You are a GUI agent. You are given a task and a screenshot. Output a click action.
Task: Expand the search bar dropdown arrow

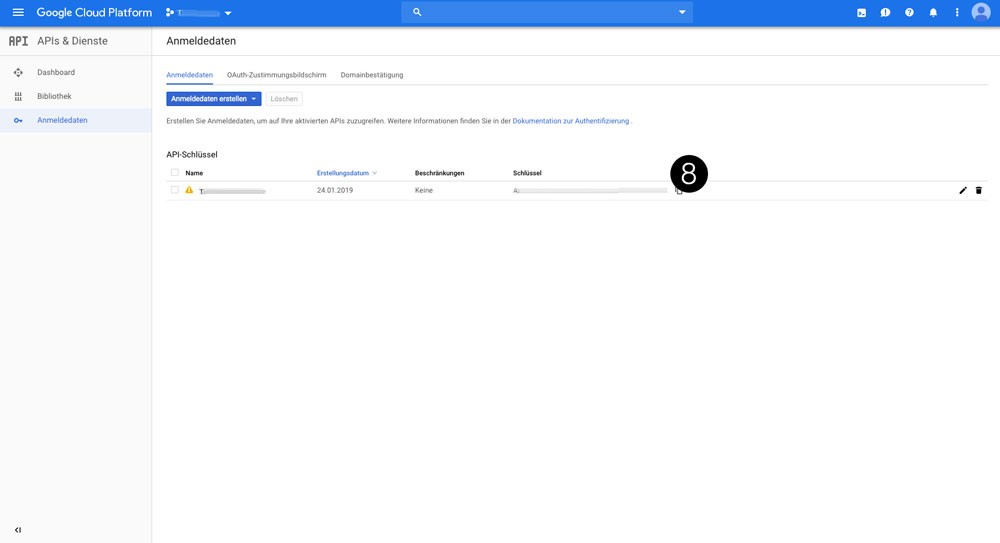click(682, 13)
